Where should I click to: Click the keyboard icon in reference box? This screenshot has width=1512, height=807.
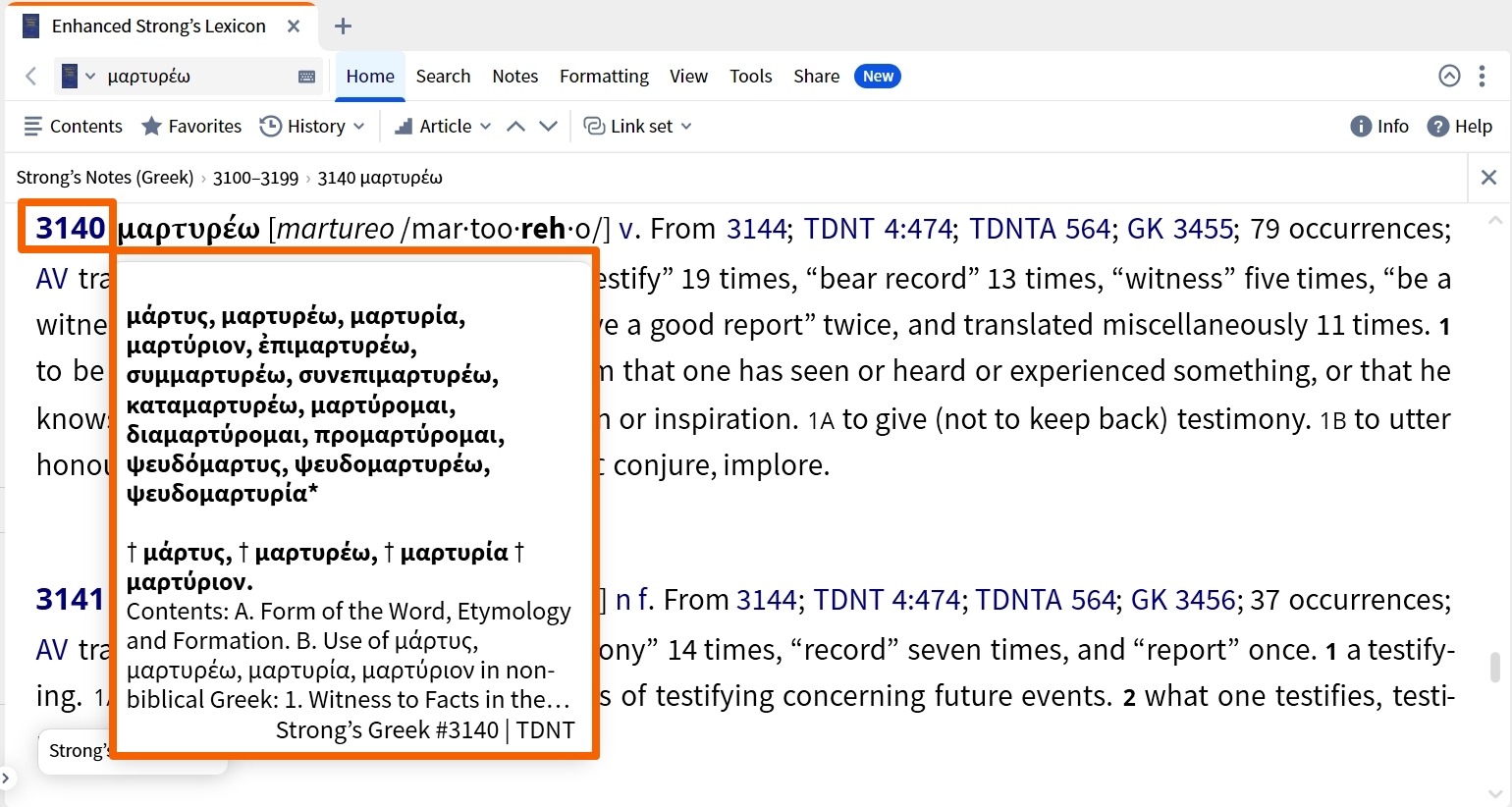pyautogui.click(x=306, y=77)
